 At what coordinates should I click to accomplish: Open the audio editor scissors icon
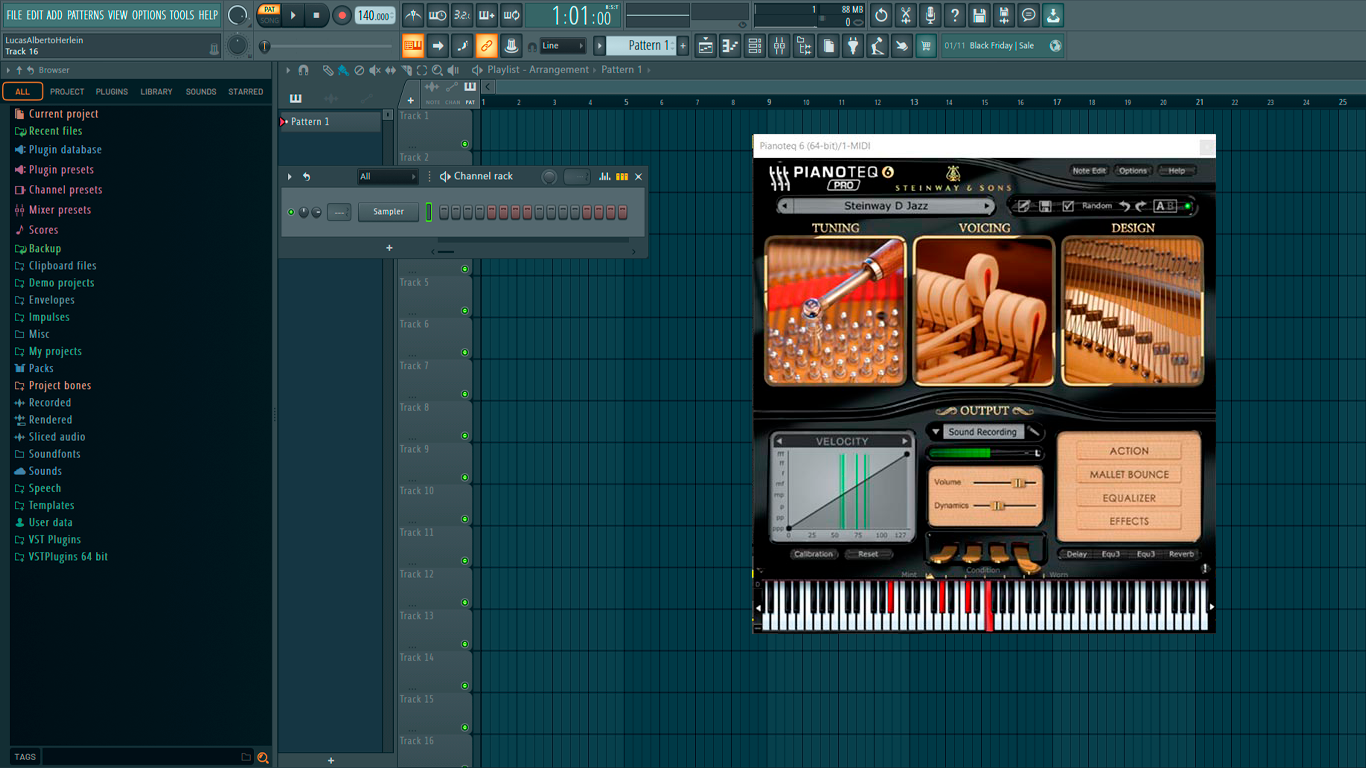click(905, 15)
